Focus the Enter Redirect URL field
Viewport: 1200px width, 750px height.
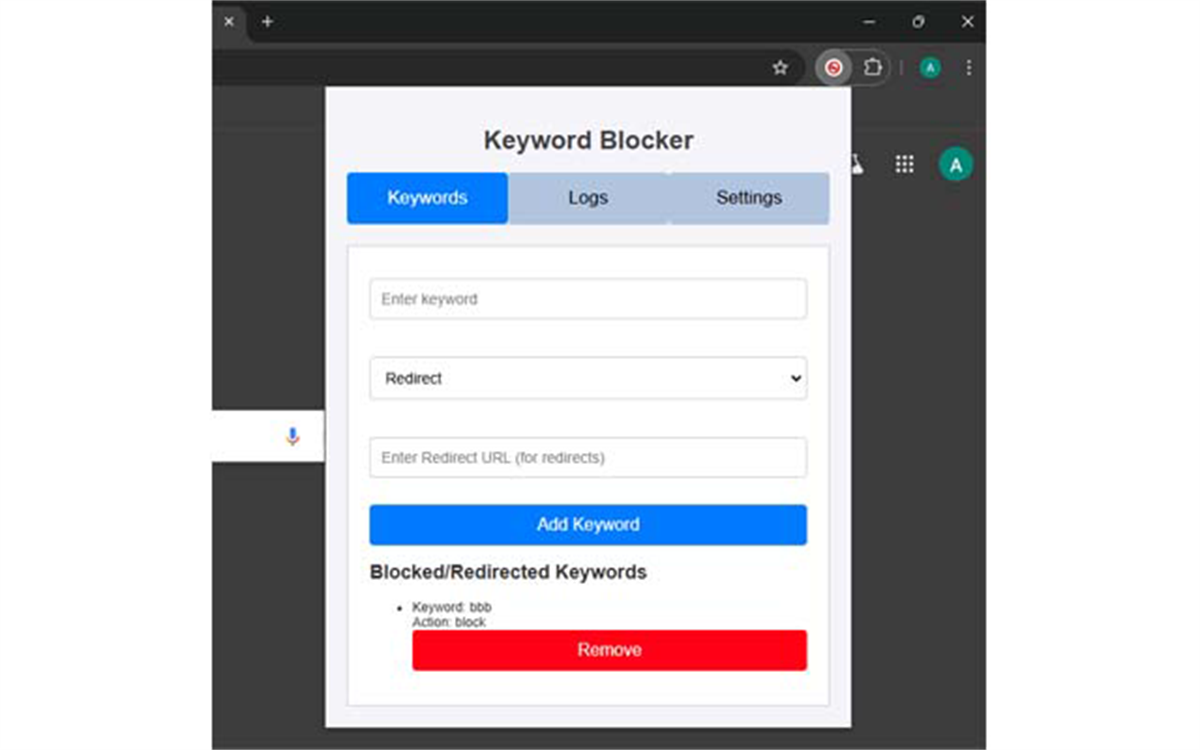tap(588, 457)
